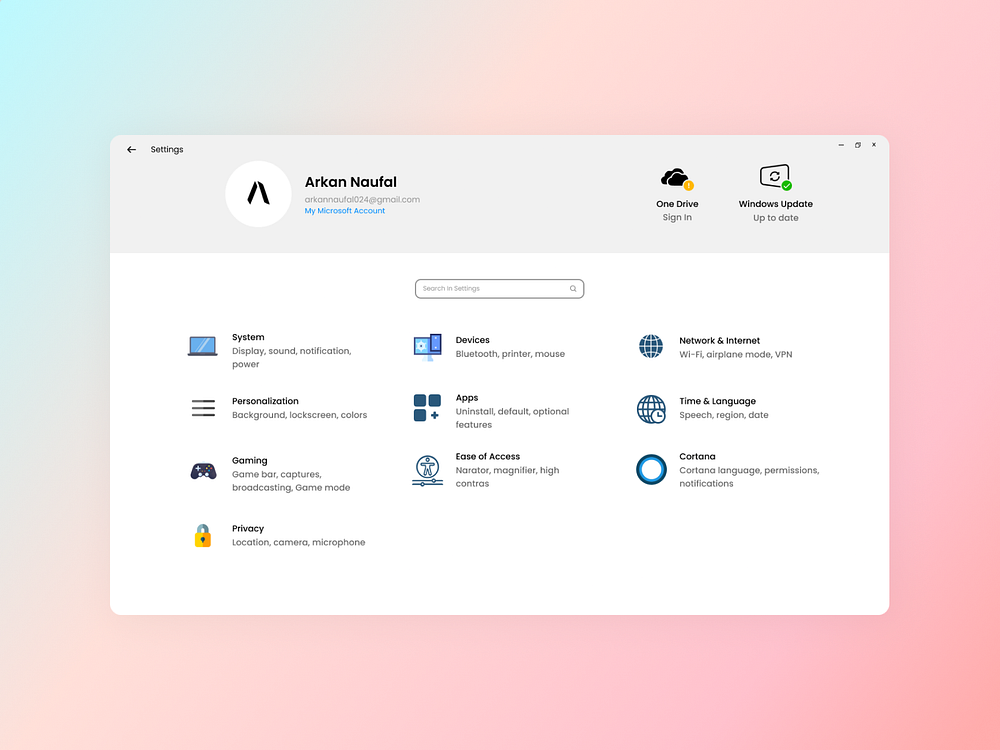Click the Windows Update sync icon
Viewport: 1000px width, 750px height.
coord(775,175)
